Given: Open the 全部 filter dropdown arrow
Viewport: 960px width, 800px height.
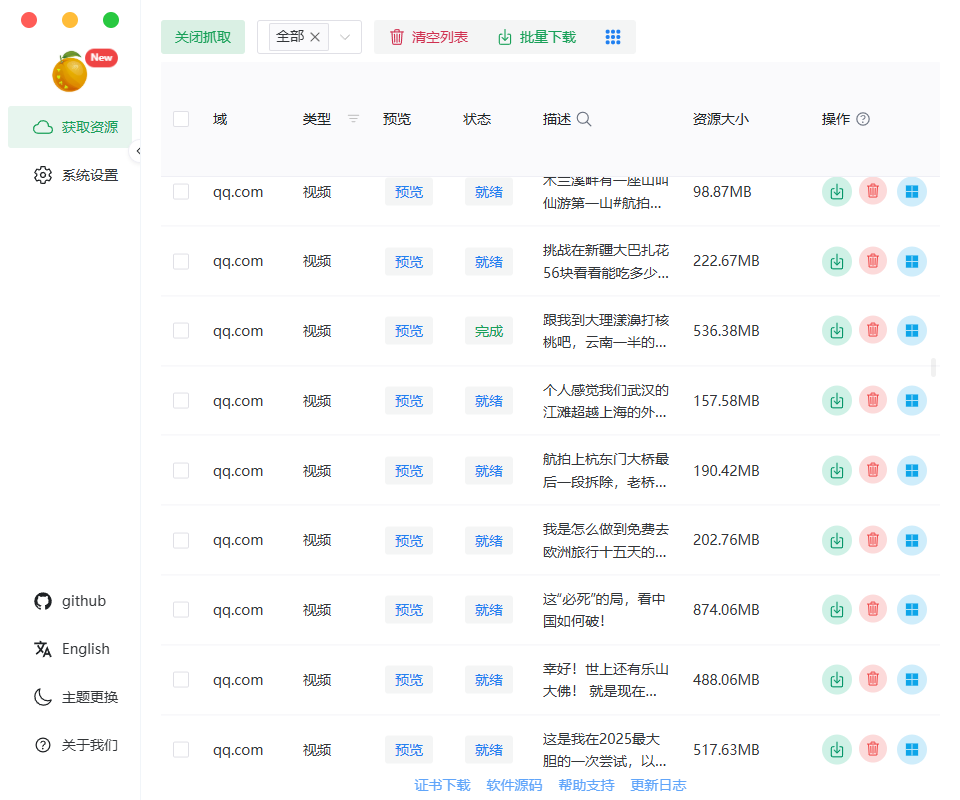Looking at the screenshot, I should (x=344, y=36).
